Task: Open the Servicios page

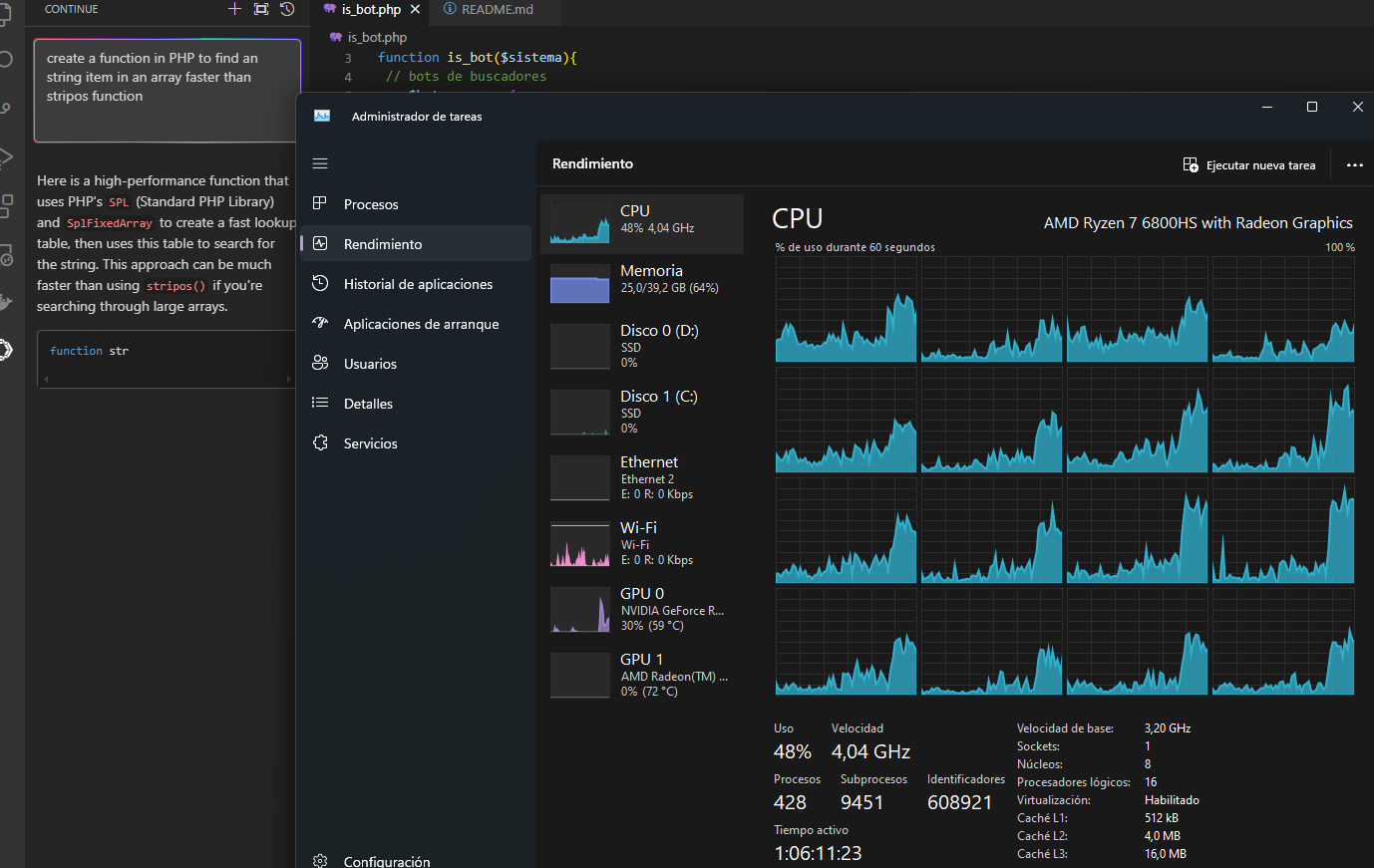Action: (416, 443)
